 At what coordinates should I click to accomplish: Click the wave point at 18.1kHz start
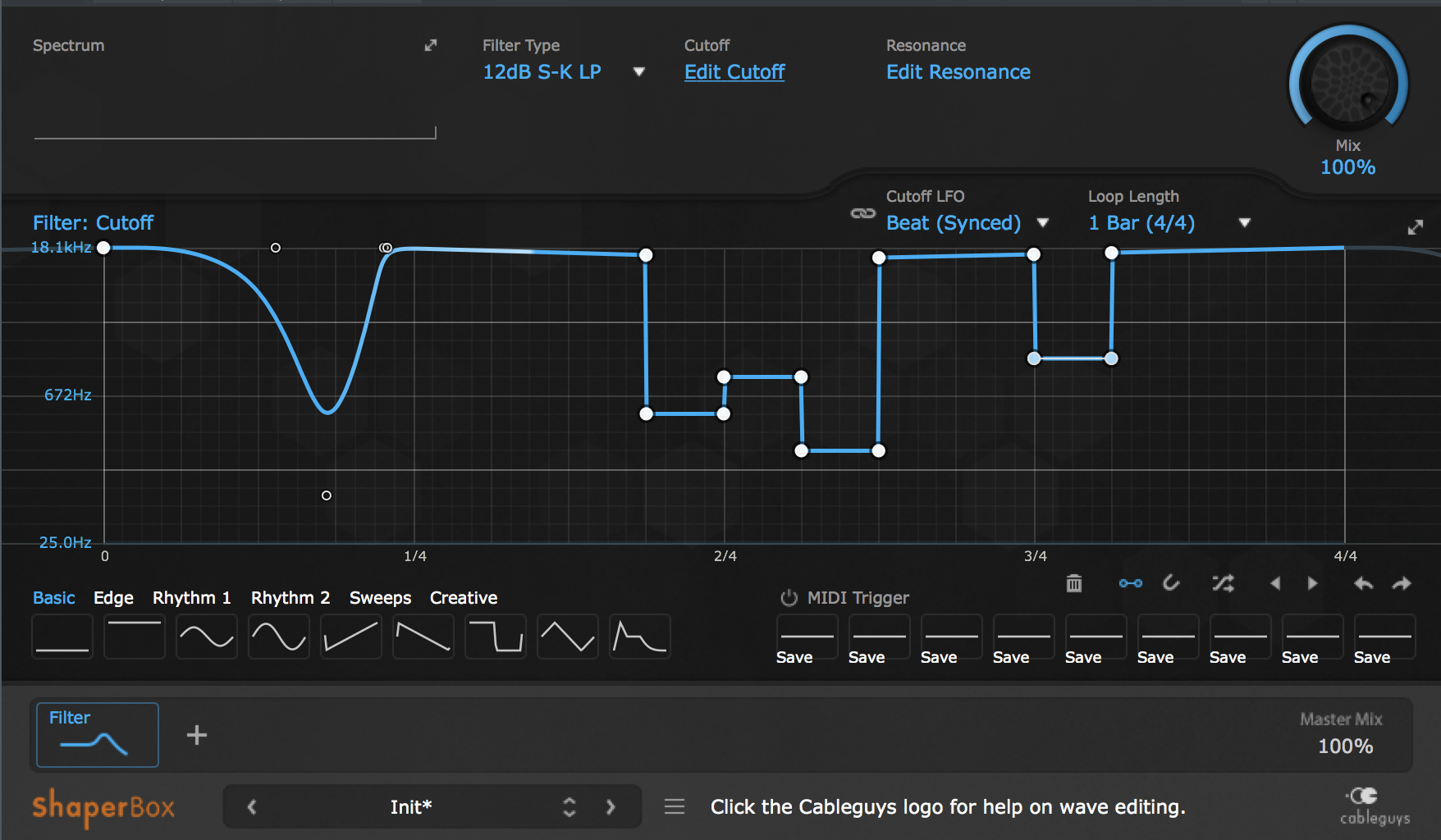[103, 248]
